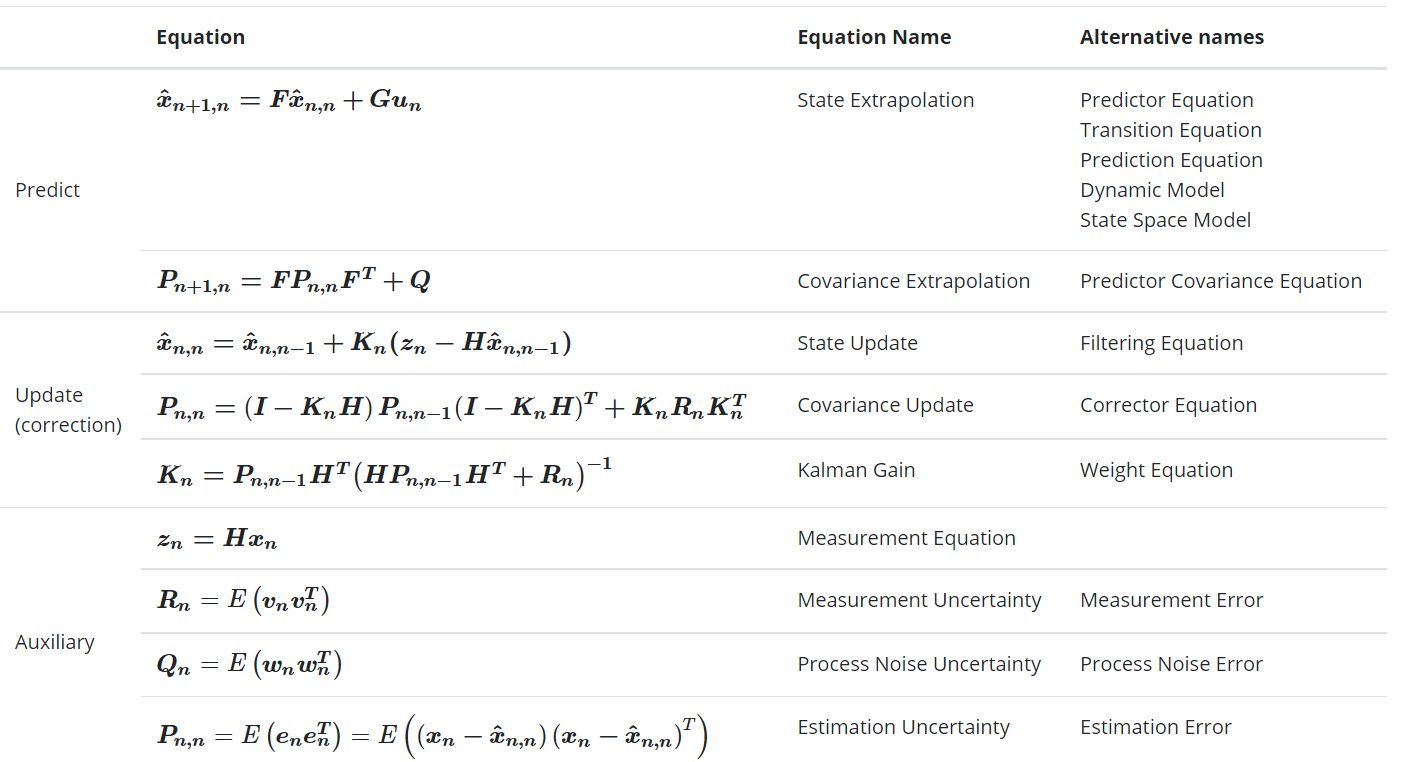The width and height of the screenshot is (1405, 762).
Task: Click 'Predictor Covariance Equation' text
Action: coord(1221,281)
